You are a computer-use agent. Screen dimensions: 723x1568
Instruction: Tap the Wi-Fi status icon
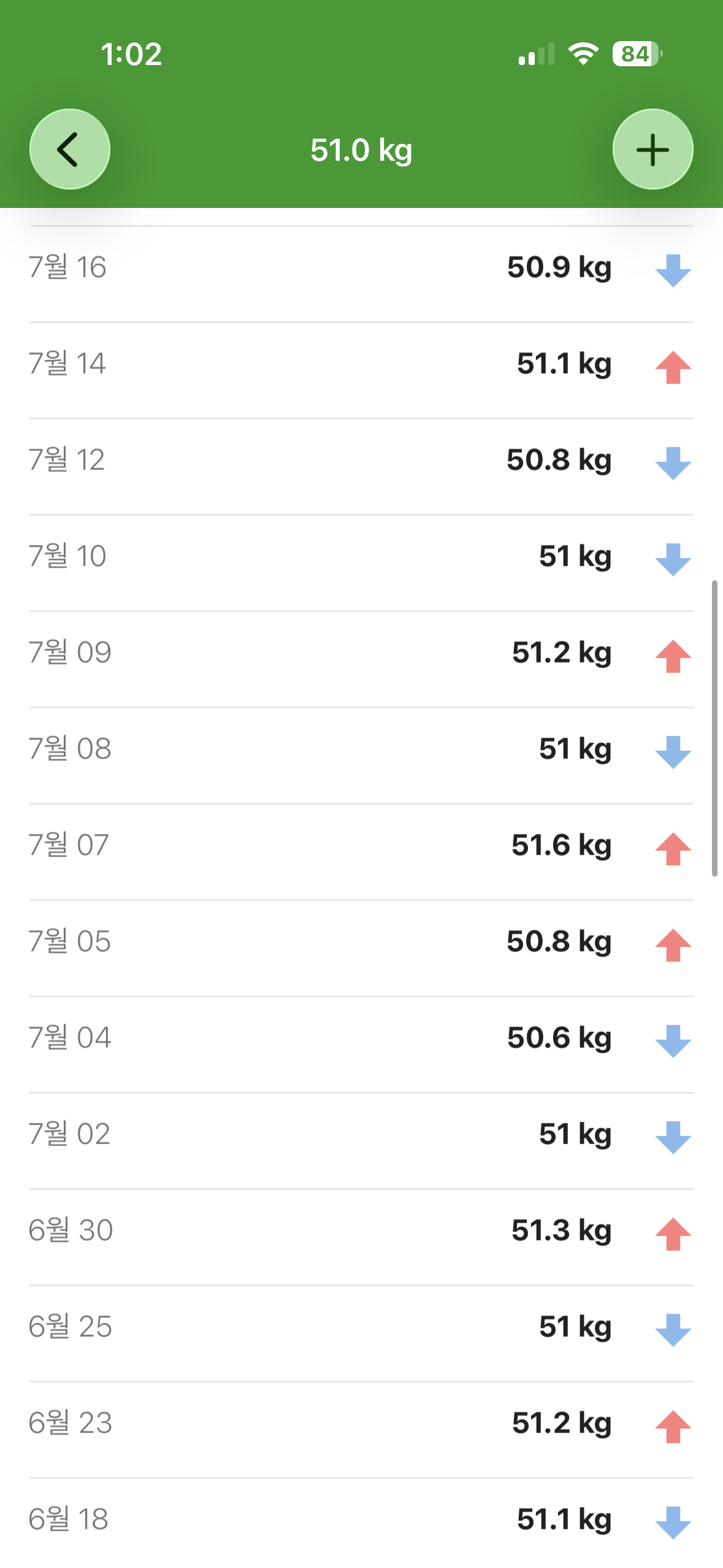tap(583, 54)
